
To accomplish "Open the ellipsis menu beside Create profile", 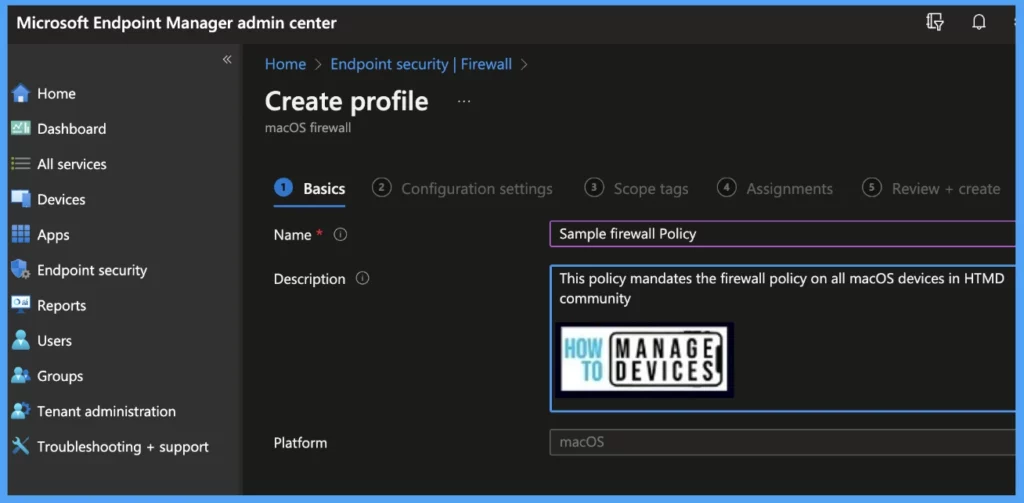I will pos(463,102).
